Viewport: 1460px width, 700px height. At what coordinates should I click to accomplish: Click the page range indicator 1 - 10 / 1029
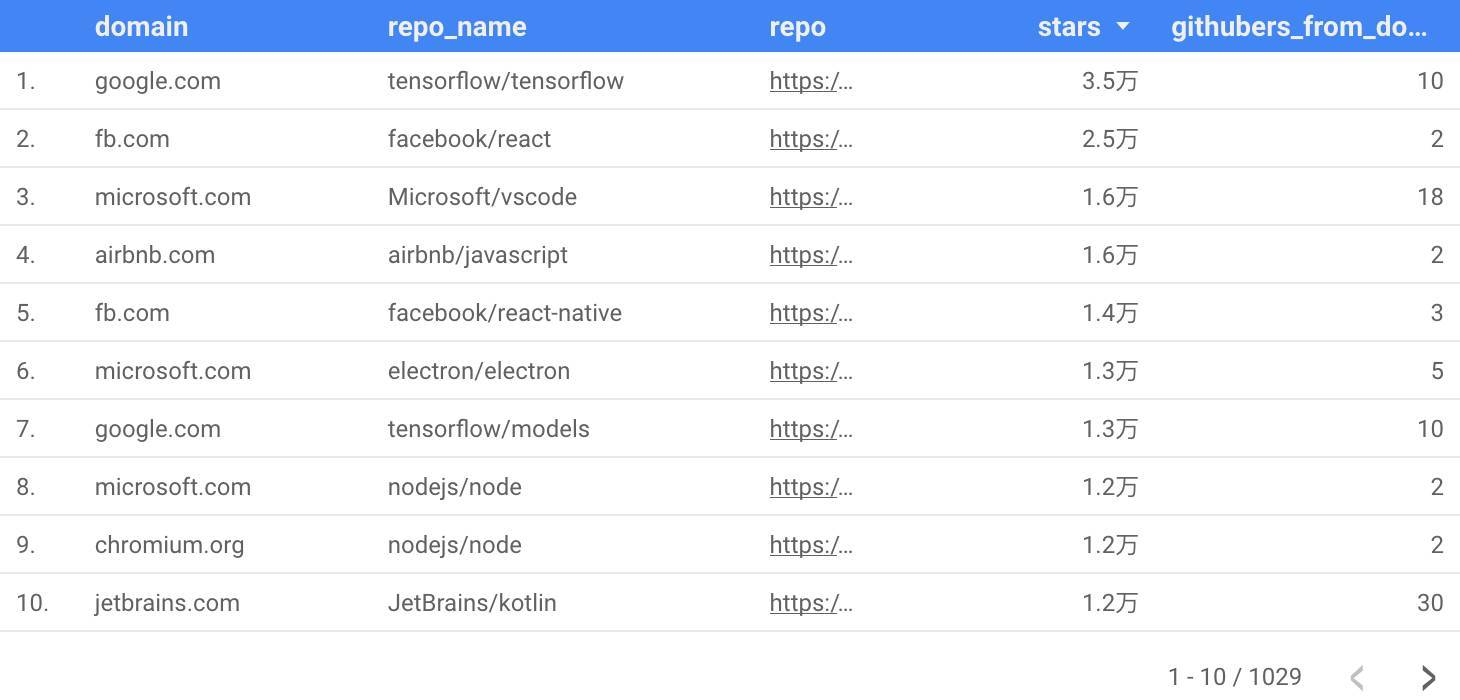[1234, 677]
